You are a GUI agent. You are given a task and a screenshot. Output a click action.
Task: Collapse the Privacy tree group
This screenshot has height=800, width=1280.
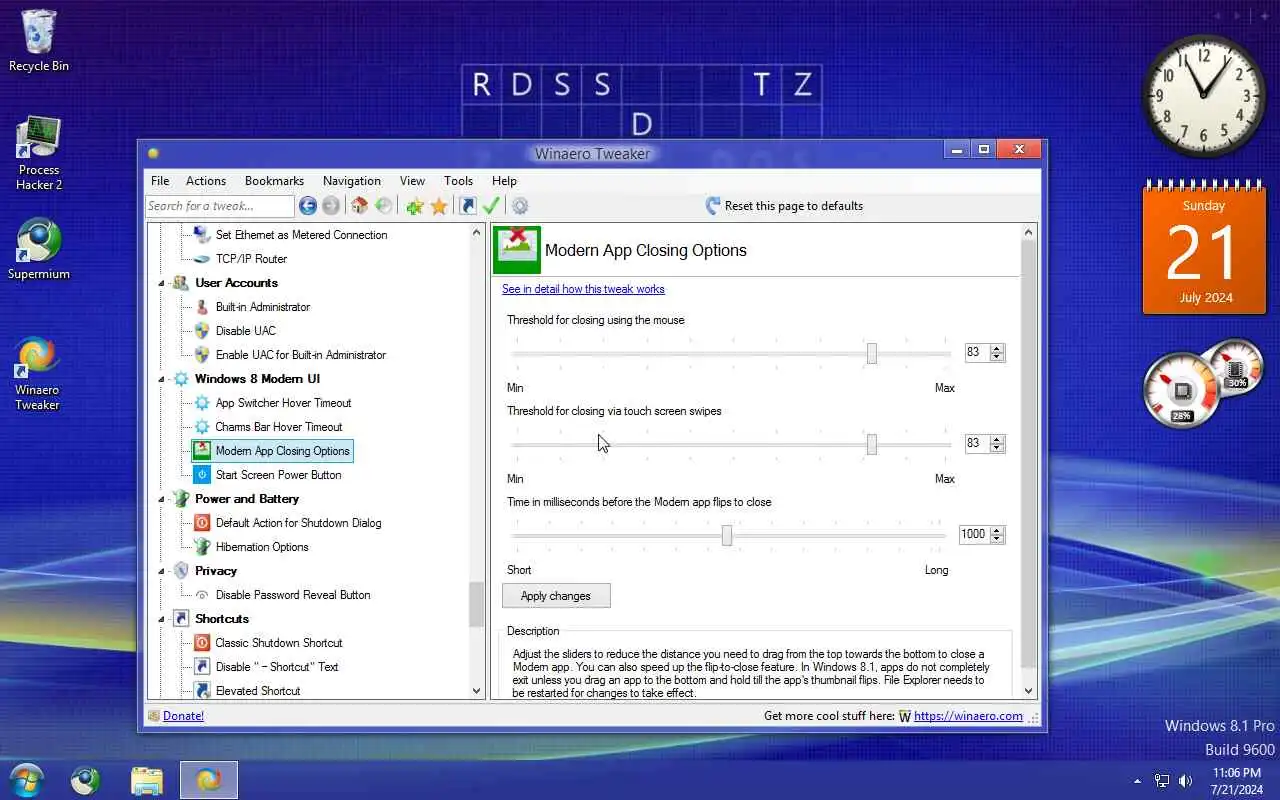[x=161, y=571]
